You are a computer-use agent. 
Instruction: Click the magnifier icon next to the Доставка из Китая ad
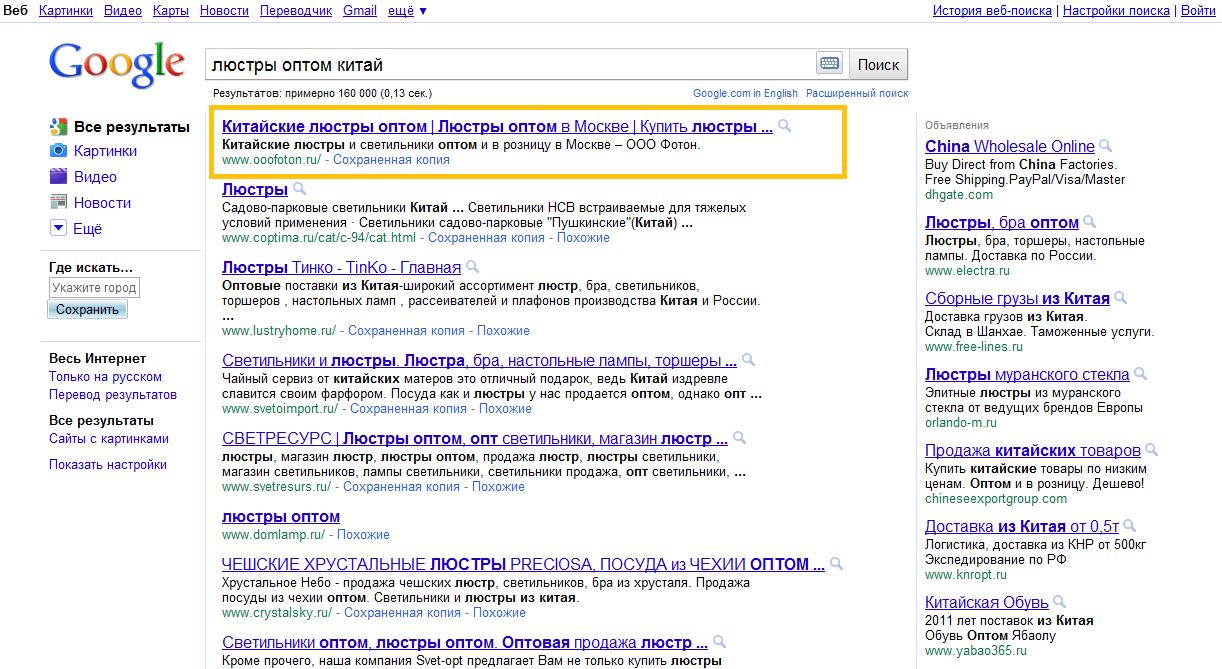(x=1131, y=526)
